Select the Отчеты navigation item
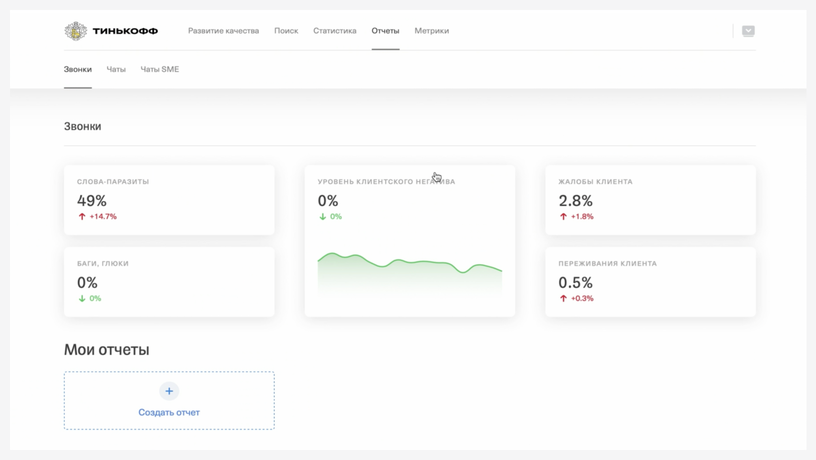 coord(385,31)
